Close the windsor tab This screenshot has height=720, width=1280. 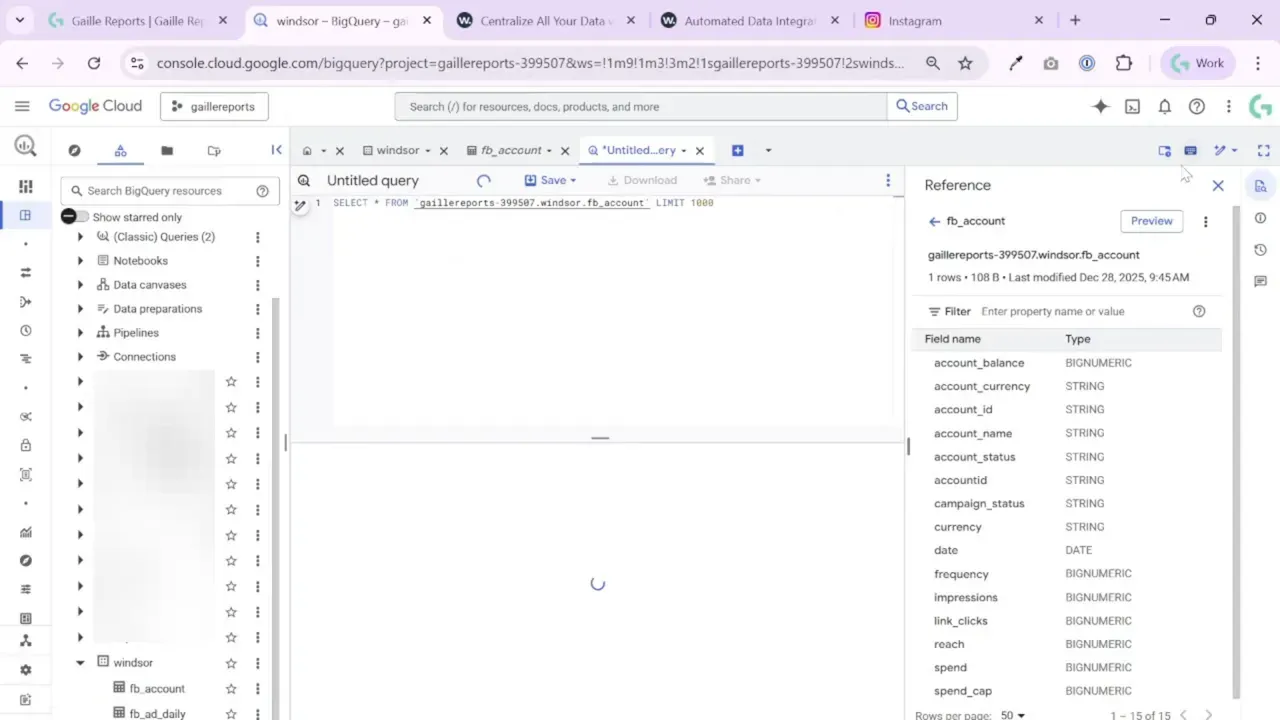(443, 151)
